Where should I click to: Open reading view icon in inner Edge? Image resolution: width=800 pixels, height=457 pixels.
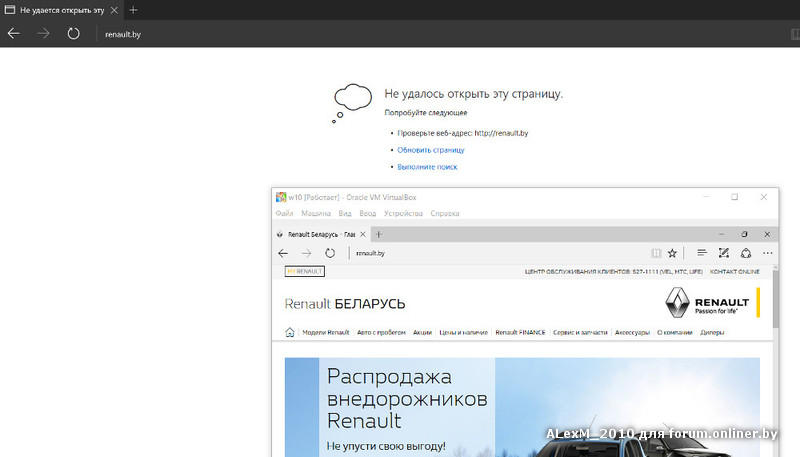(x=655, y=253)
